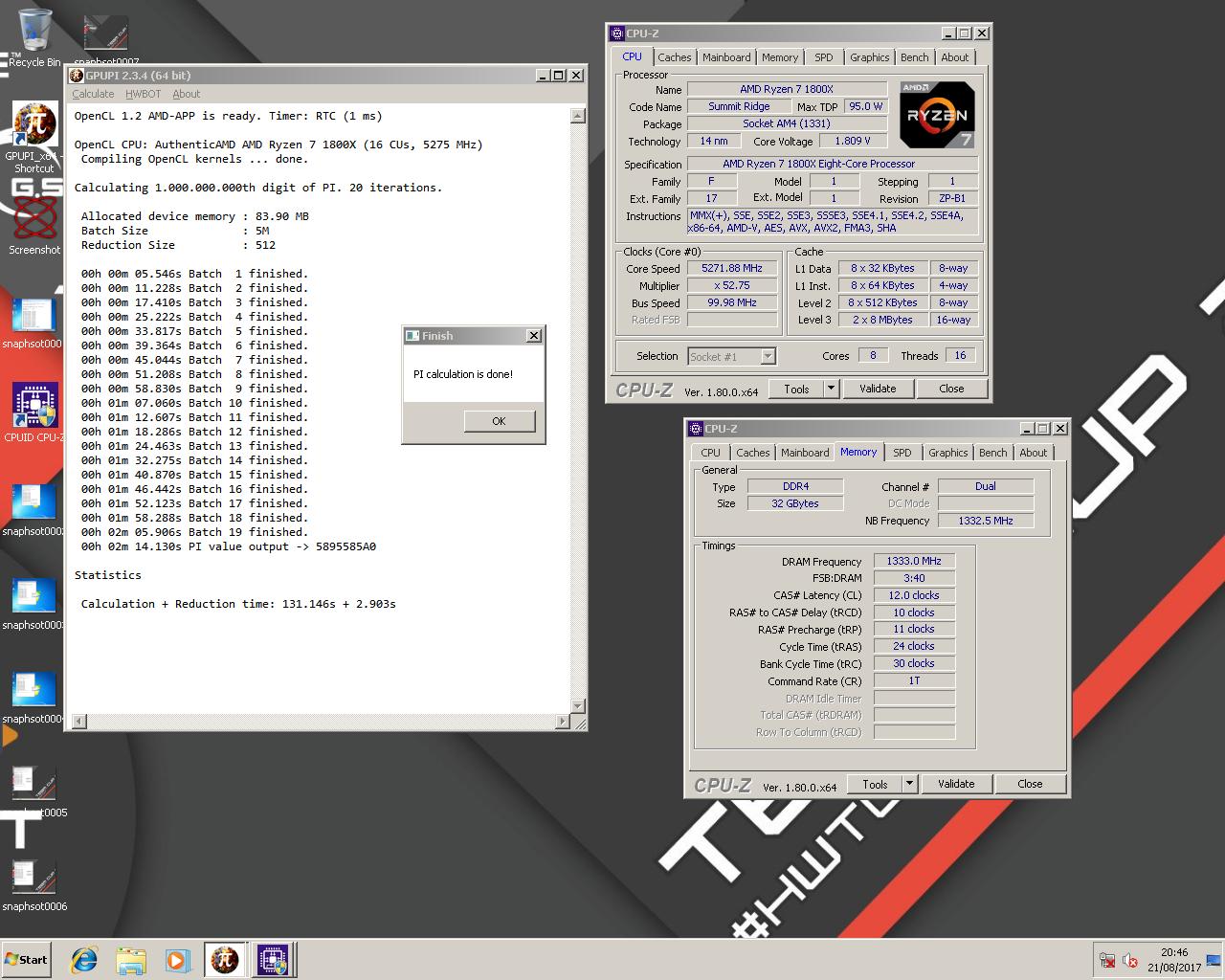Open the About menu in GPUPI
1225x980 pixels.
pos(187,94)
